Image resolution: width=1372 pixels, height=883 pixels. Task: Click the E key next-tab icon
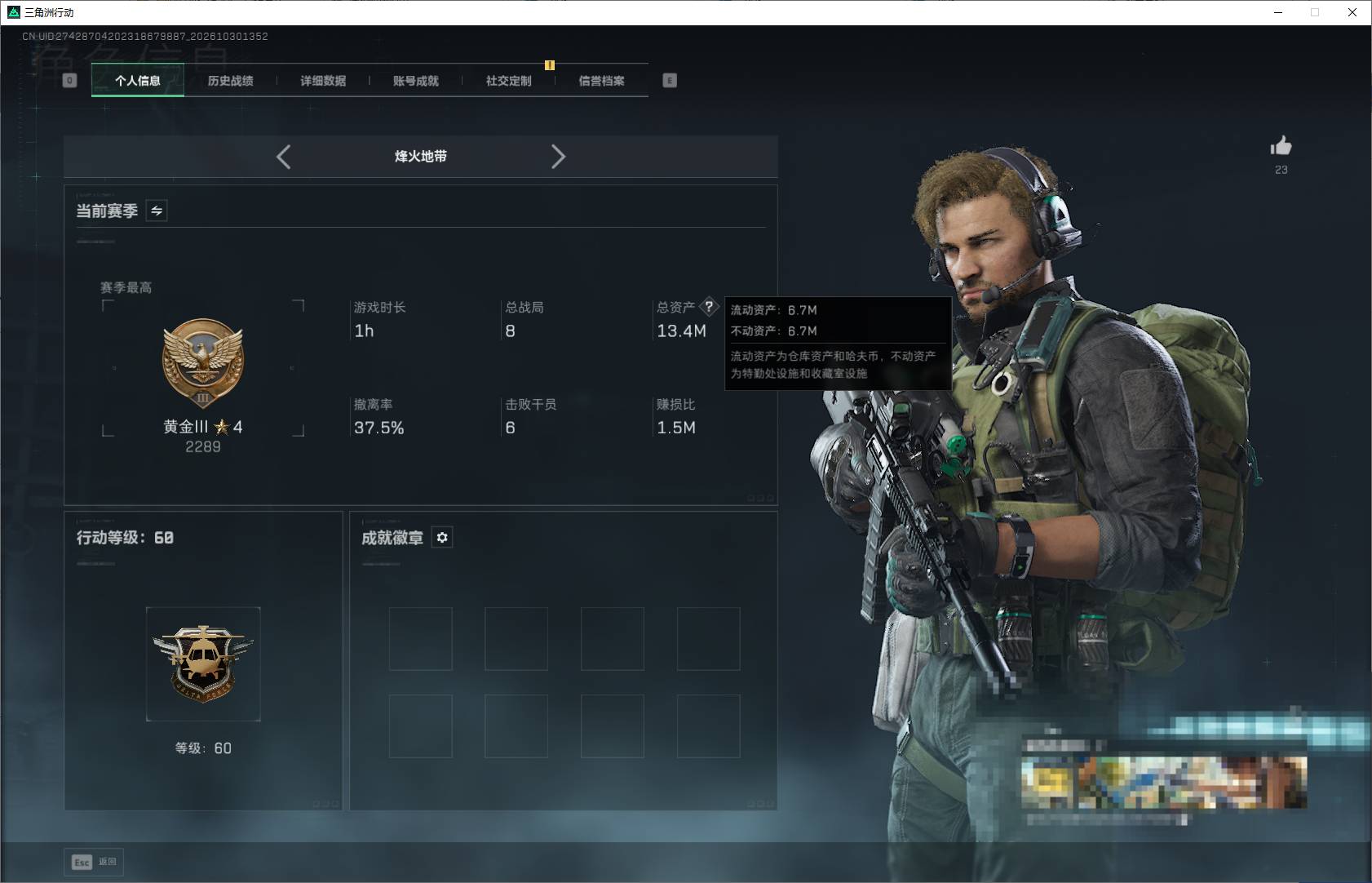pos(670,80)
